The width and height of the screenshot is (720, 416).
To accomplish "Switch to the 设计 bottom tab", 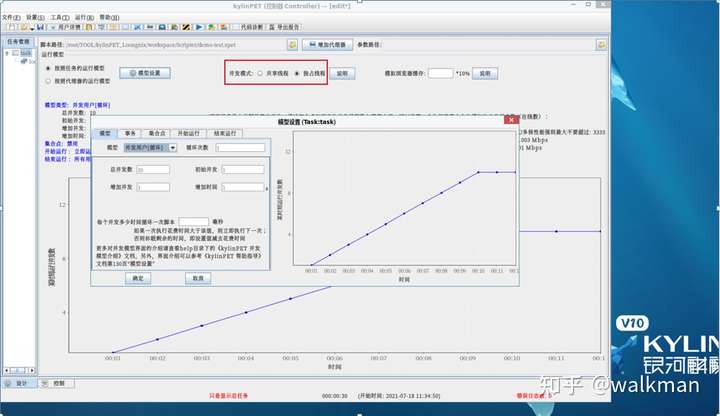I will pos(18,383).
